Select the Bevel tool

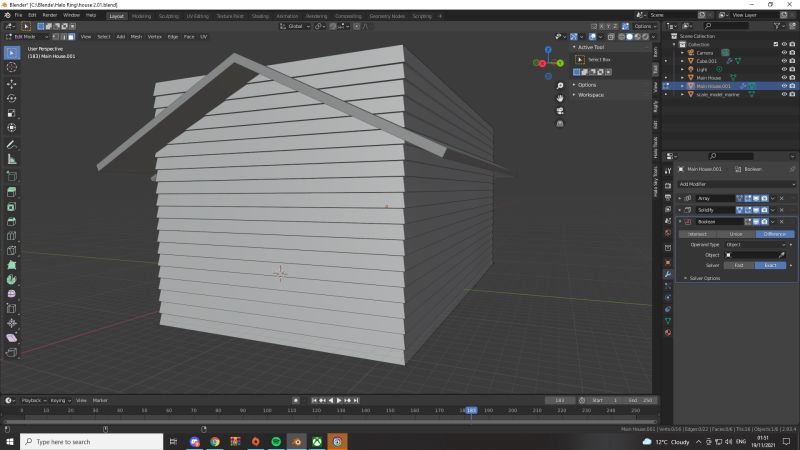click(12, 221)
